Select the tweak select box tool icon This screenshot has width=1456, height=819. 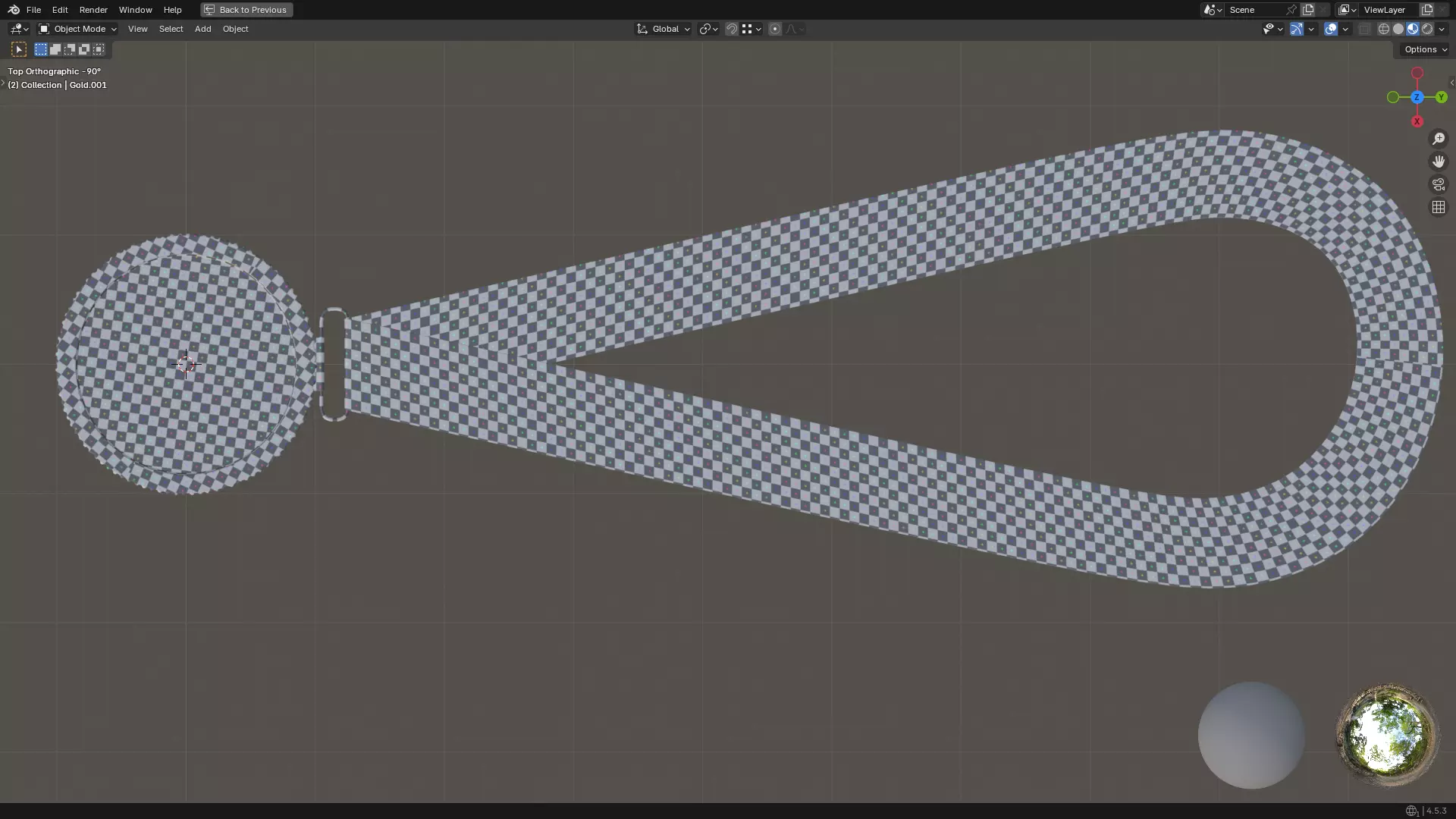[19, 49]
